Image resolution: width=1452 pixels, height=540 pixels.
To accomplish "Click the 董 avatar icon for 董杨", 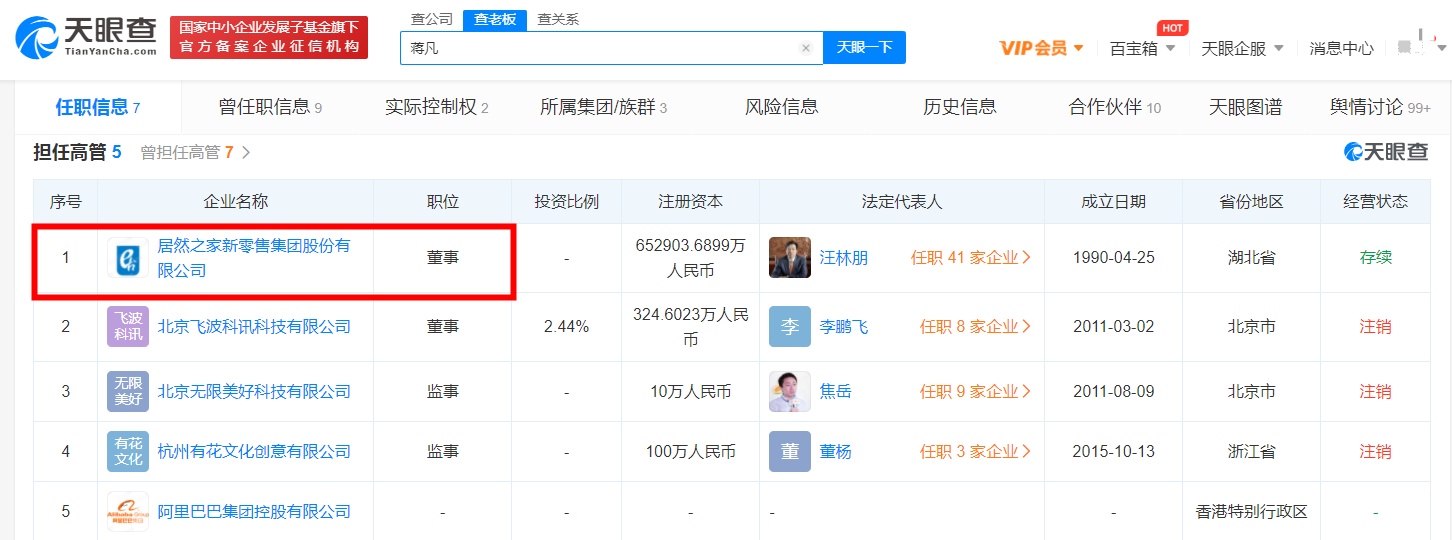I will pyautogui.click(x=790, y=451).
